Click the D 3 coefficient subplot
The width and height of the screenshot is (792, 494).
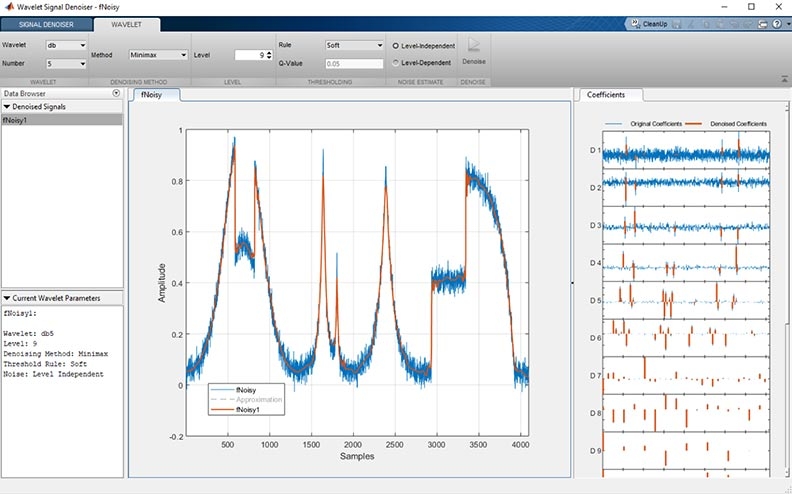pyautogui.click(x=686, y=225)
